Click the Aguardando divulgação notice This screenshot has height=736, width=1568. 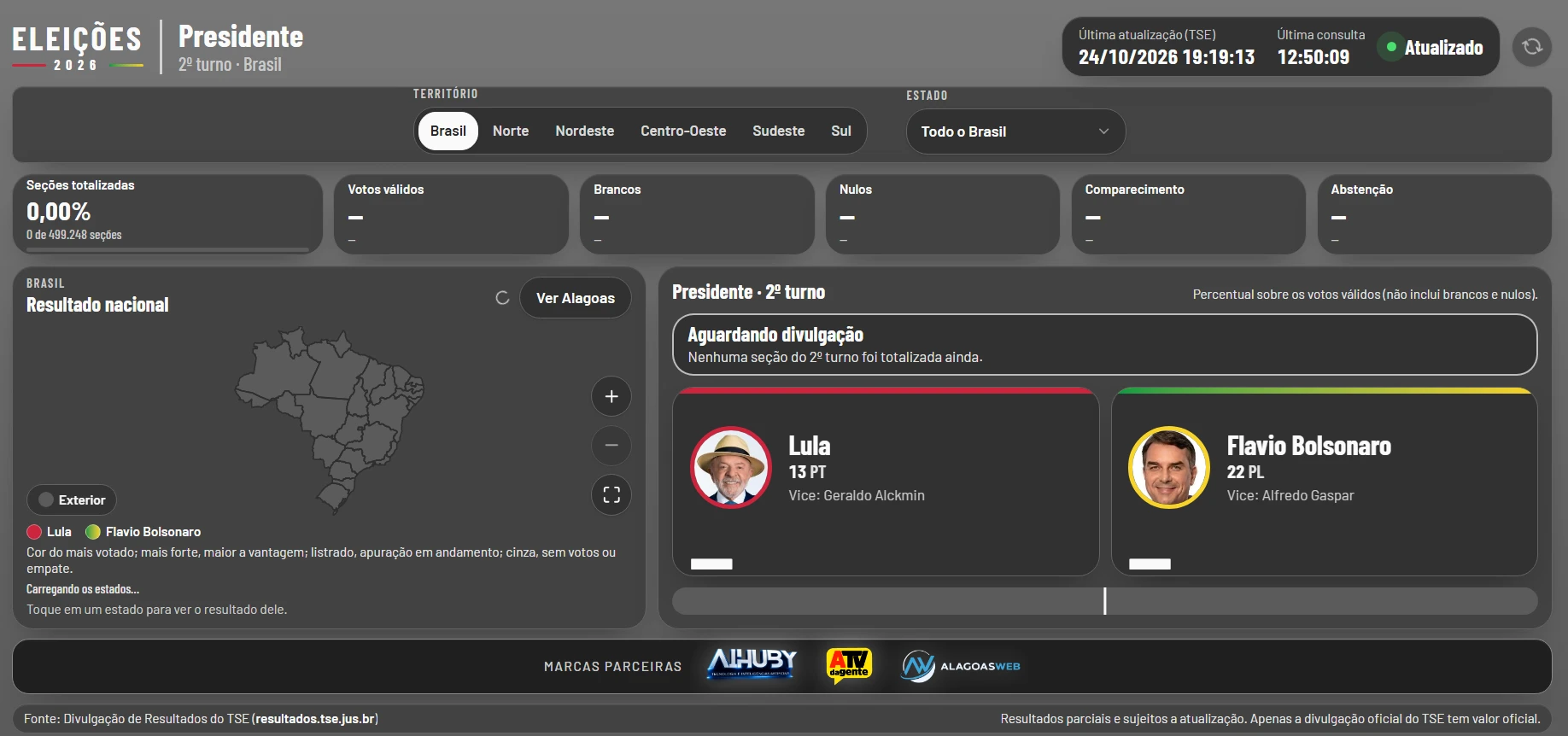coord(1105,345)
